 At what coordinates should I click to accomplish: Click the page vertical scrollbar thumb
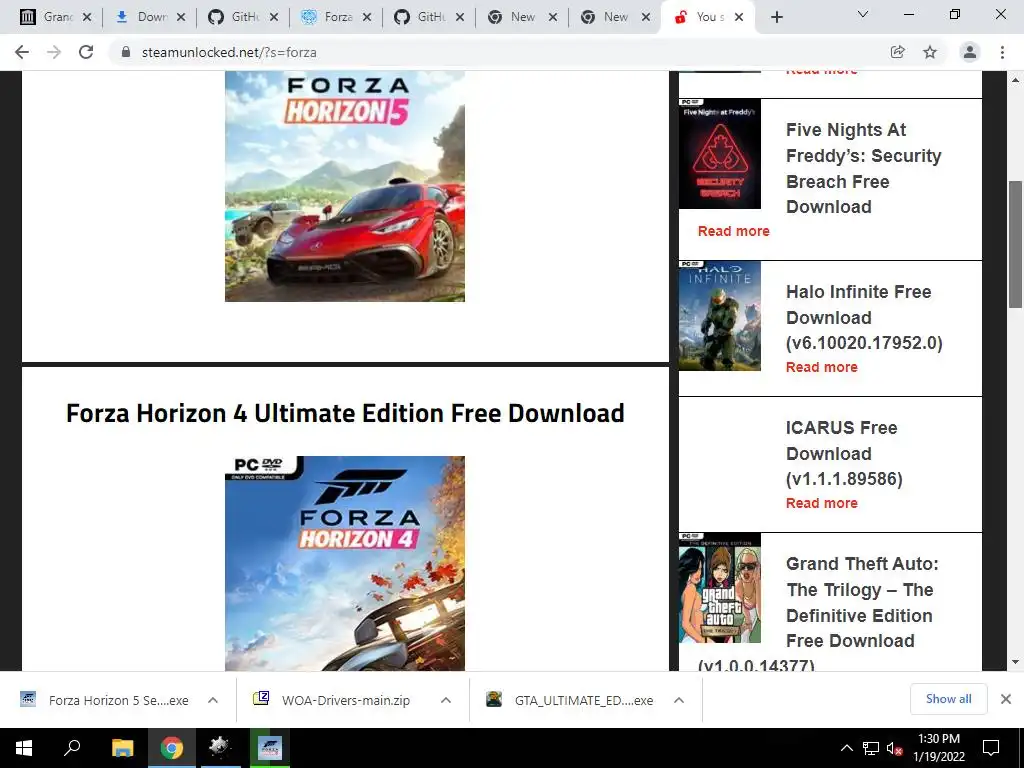coord(1016,244)
